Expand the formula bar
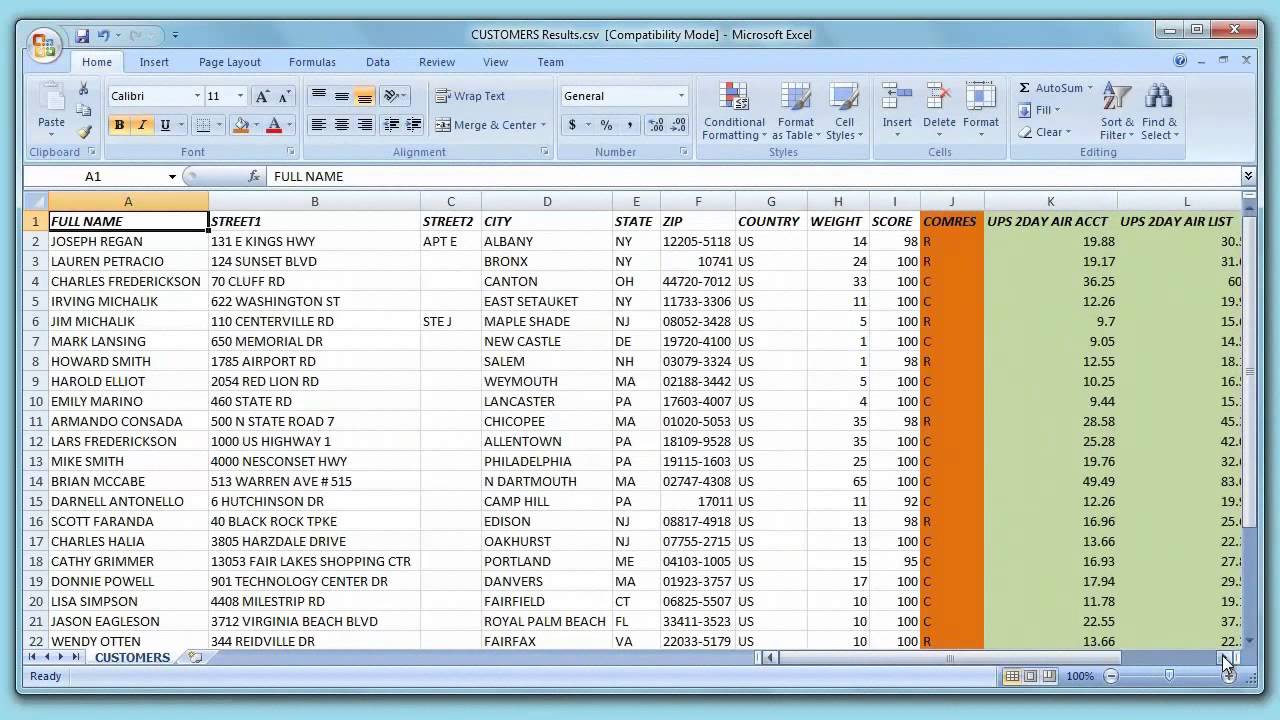This screenshot has width=1280, height=720. click(1248, 176)
